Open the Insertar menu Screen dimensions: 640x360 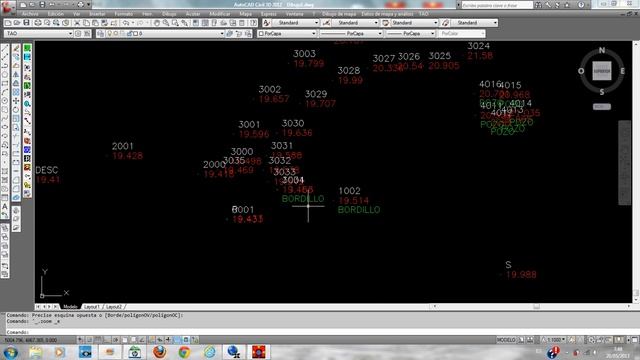tap(97, 14)
